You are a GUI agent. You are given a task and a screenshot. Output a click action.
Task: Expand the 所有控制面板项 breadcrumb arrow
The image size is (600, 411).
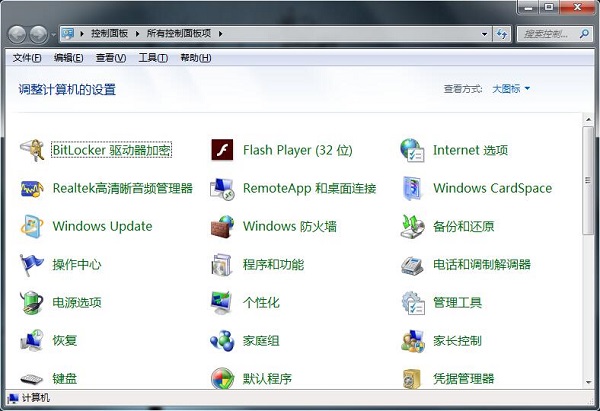coord(220,34)
